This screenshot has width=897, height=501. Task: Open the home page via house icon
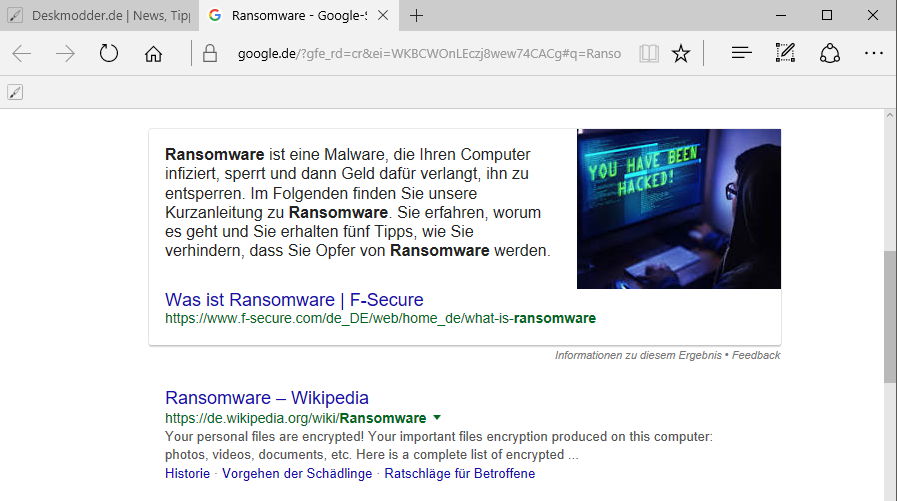153,54
